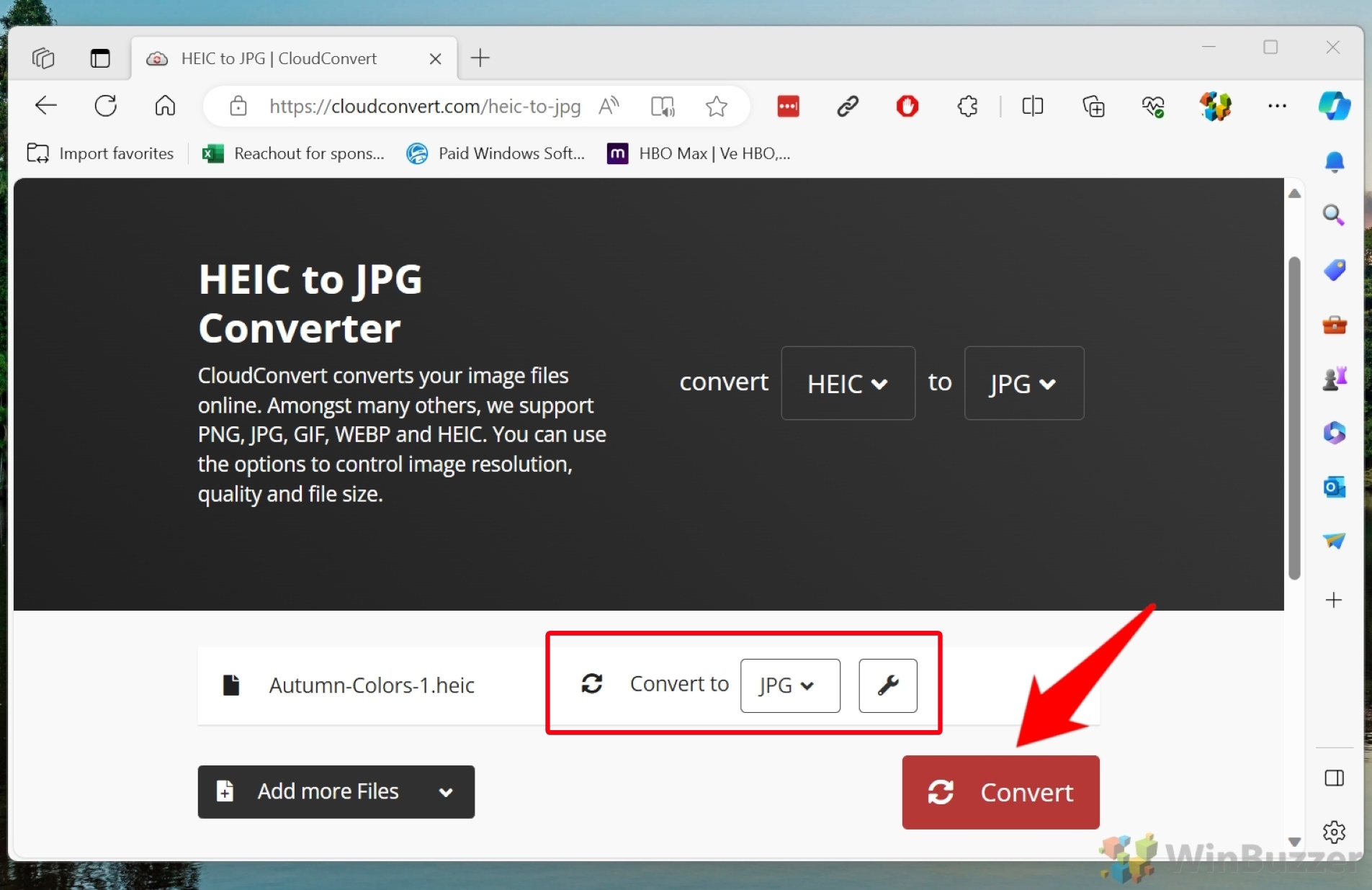1372x890 pixels.
Task: Click the HEIC to JPG Converter heading
Action: (310, 303)
